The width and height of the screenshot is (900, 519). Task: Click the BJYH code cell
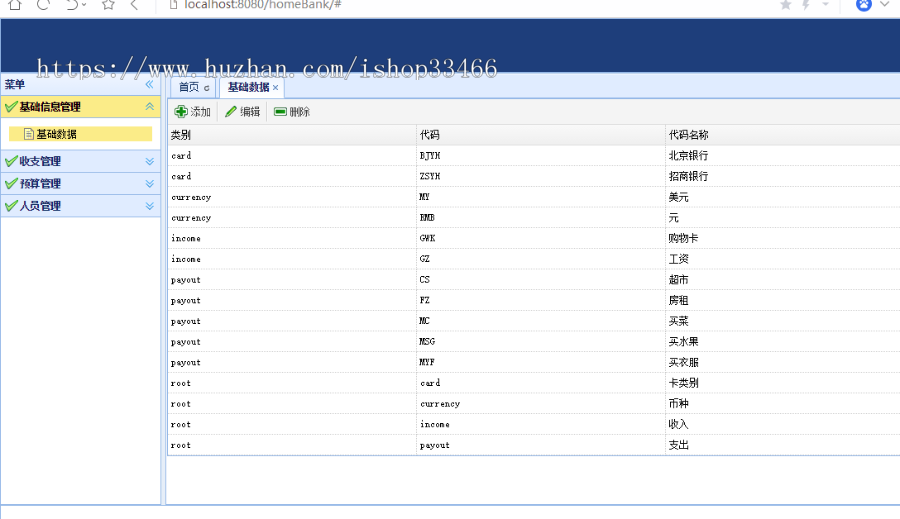[541, 156]
